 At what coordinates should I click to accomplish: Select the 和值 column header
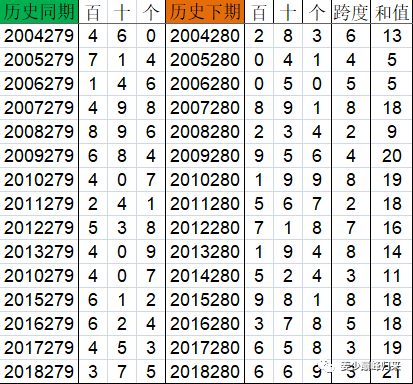click(391, 12)
